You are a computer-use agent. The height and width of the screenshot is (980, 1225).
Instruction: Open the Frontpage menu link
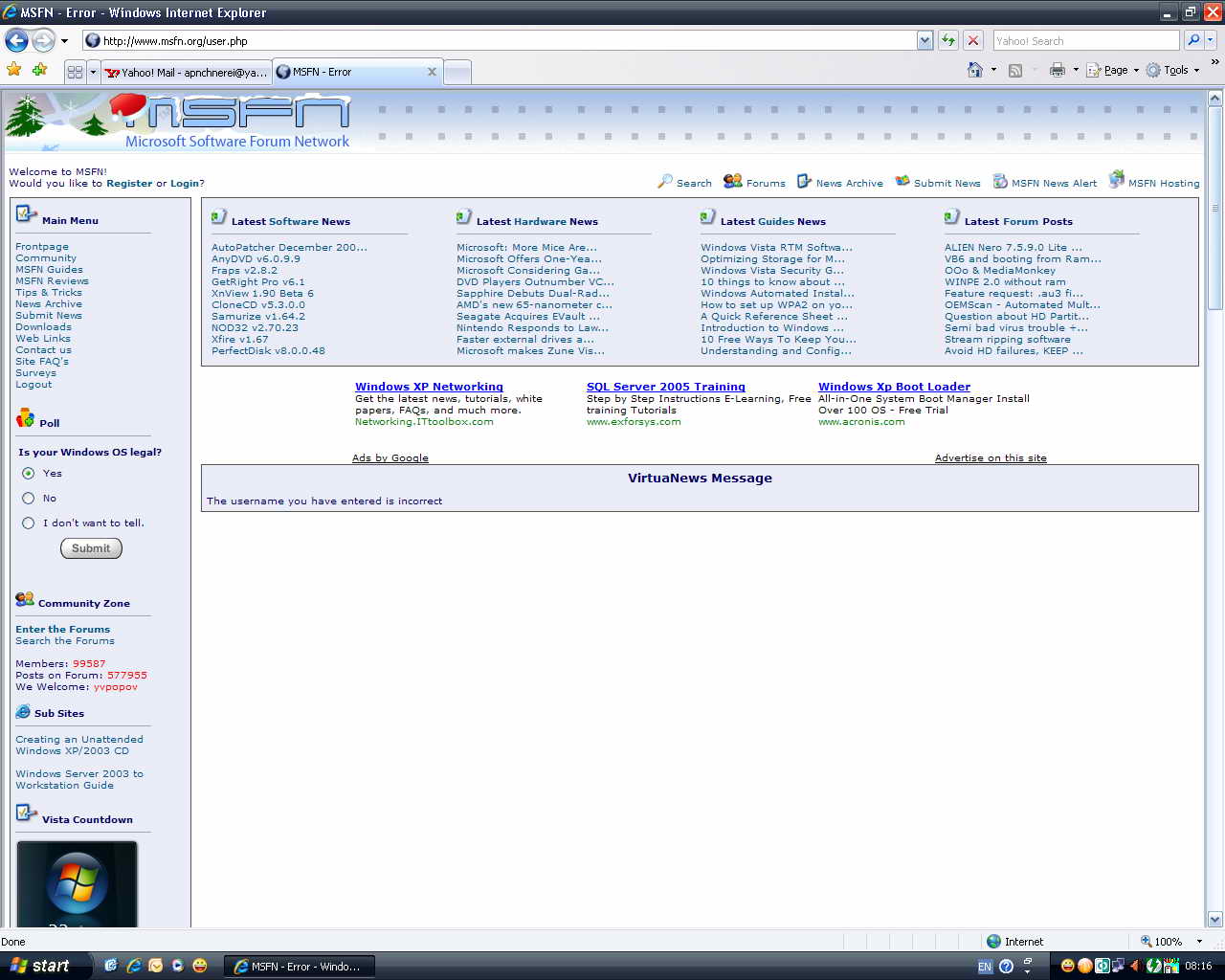coord(42,246)
